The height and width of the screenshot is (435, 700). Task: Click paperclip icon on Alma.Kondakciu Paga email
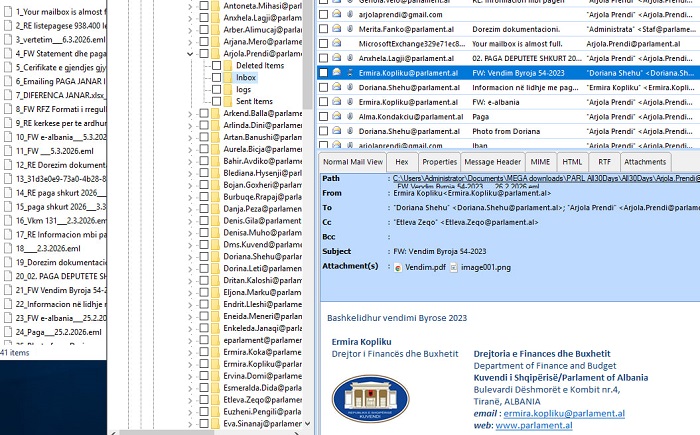coord(350,117)
